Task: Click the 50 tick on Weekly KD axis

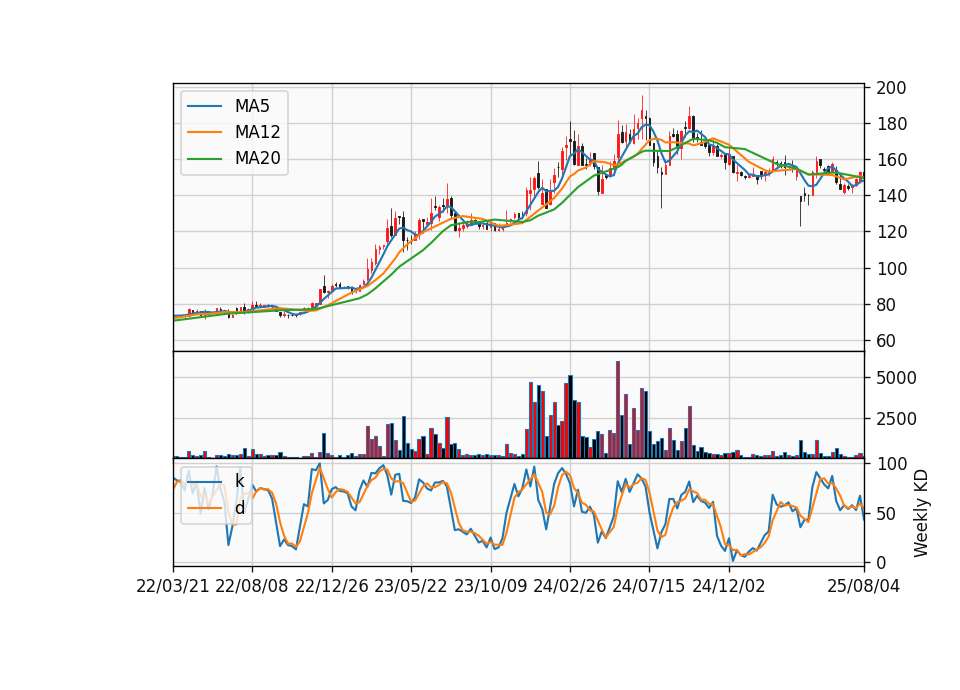Action: 886,514
